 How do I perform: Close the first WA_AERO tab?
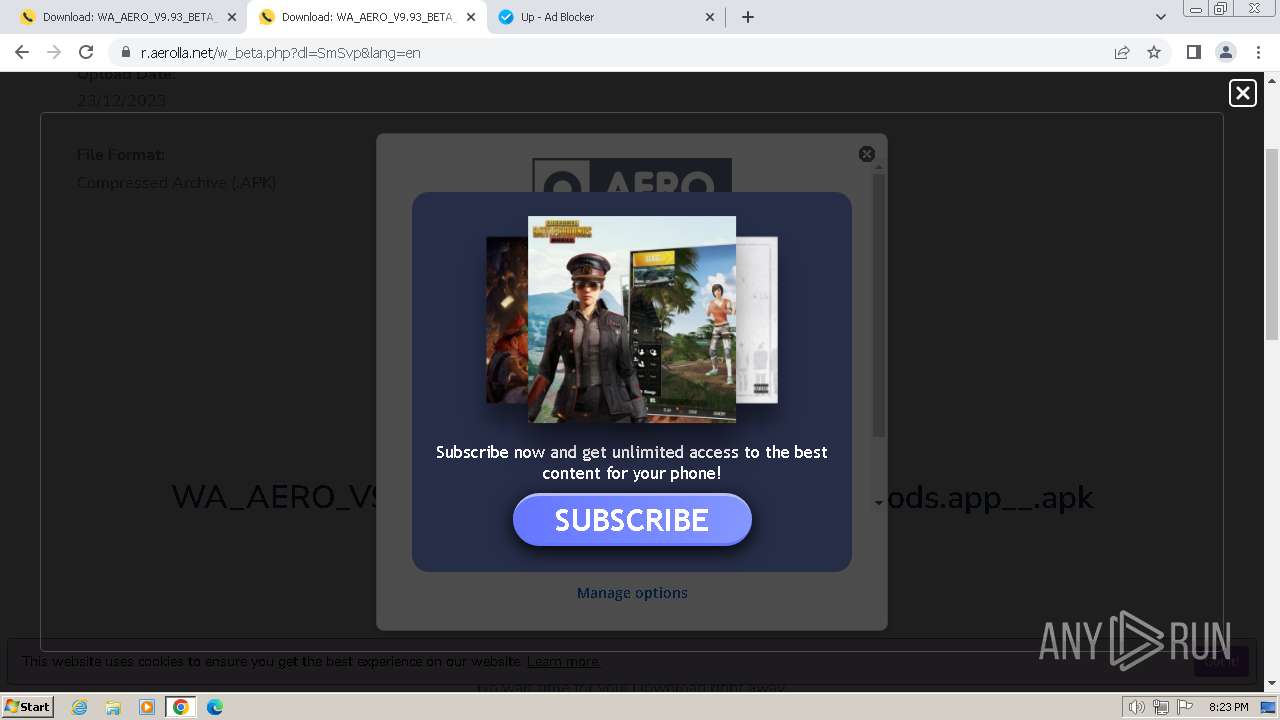coord(232,17)
